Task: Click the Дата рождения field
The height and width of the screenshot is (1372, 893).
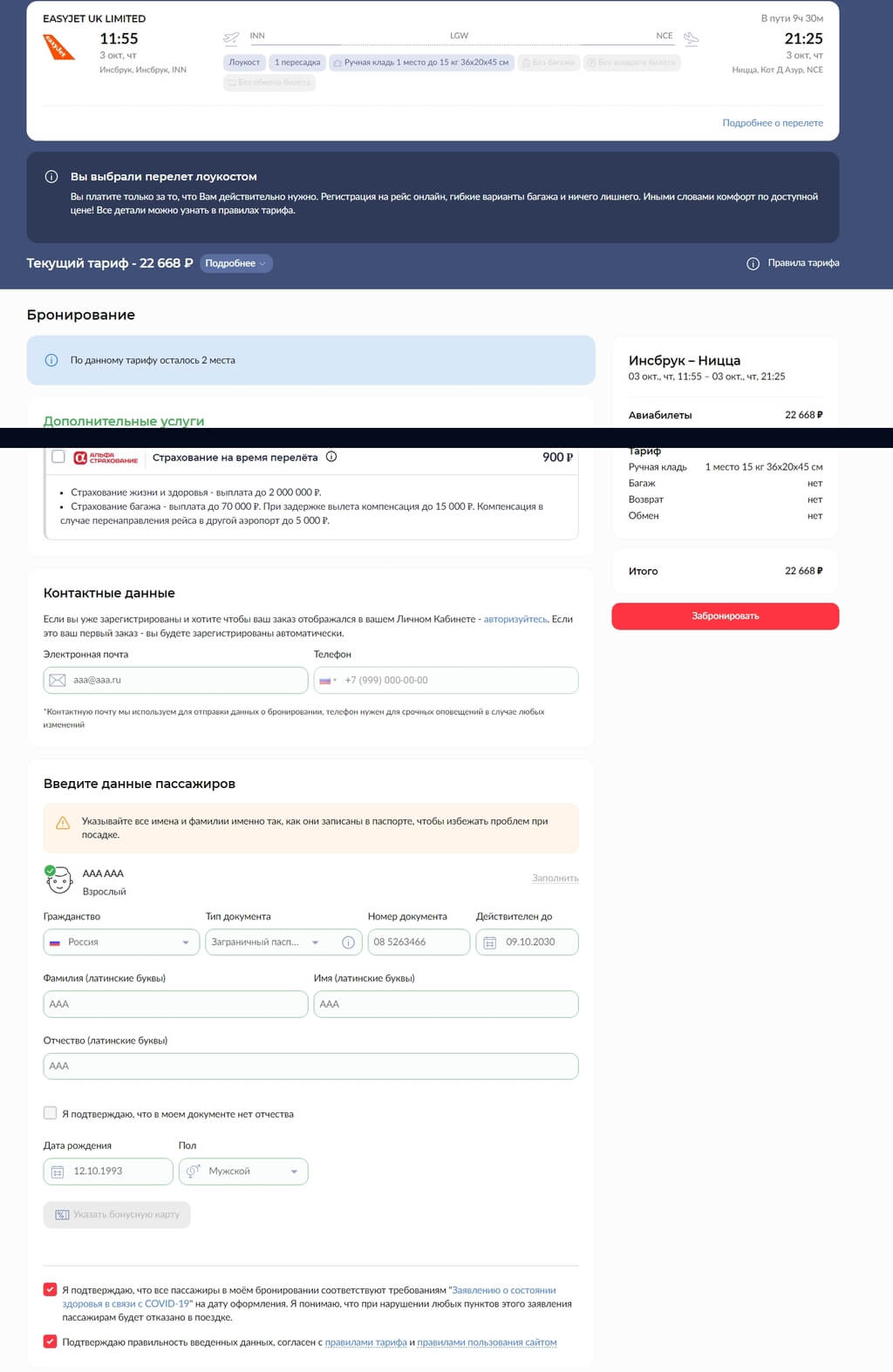Action: point(108,1172)
